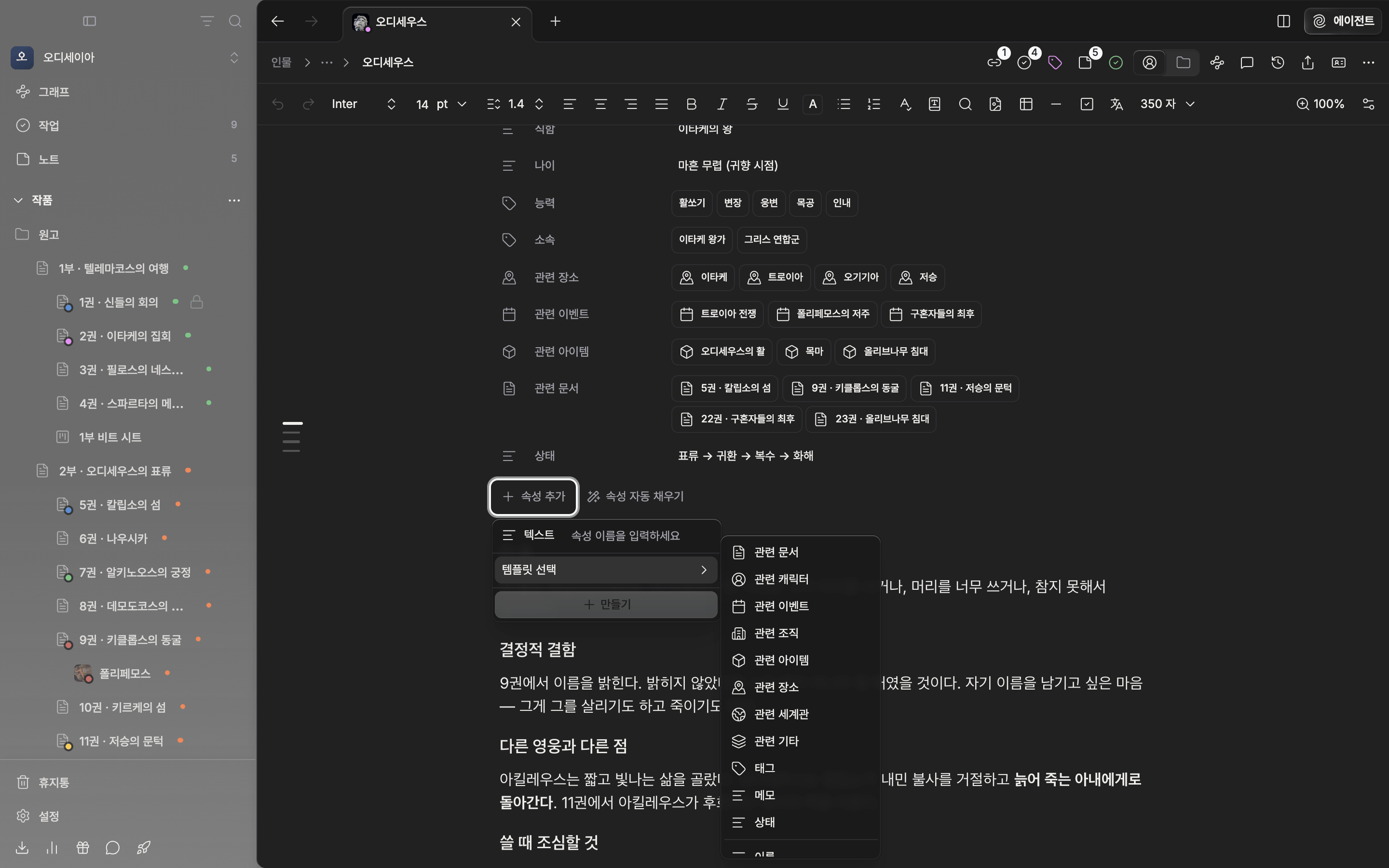This screenshot has width=1389, height=868.
Task: Open the 템플릿 선택 submenu
Action: click(606, 570)
